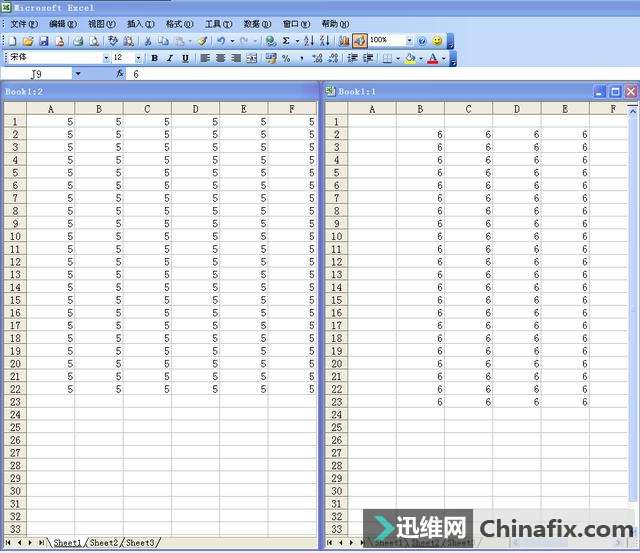Click the AutoSum sigma icon
Screen dimensions: 640x553
point(286,41)
